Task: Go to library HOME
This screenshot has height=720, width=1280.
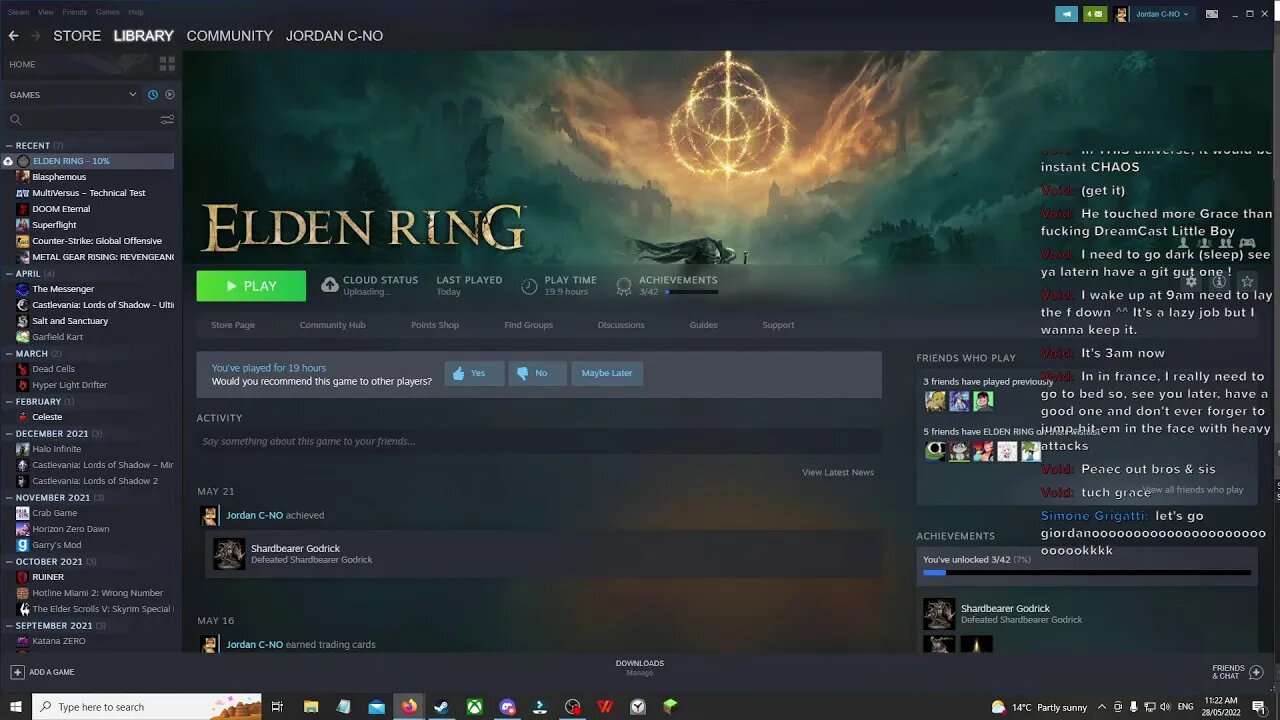Action: 22,64
